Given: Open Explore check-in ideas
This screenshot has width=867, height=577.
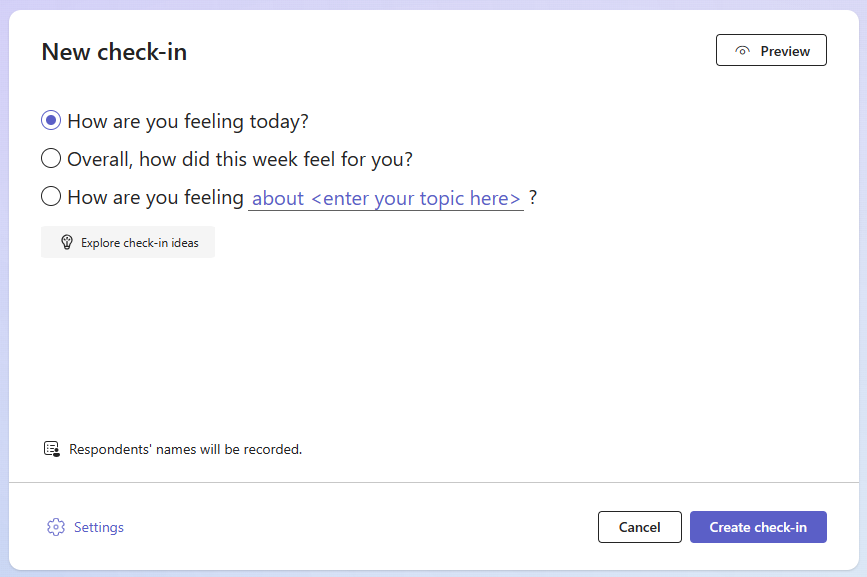Looking at the screenshot, I should click(128, 243).
